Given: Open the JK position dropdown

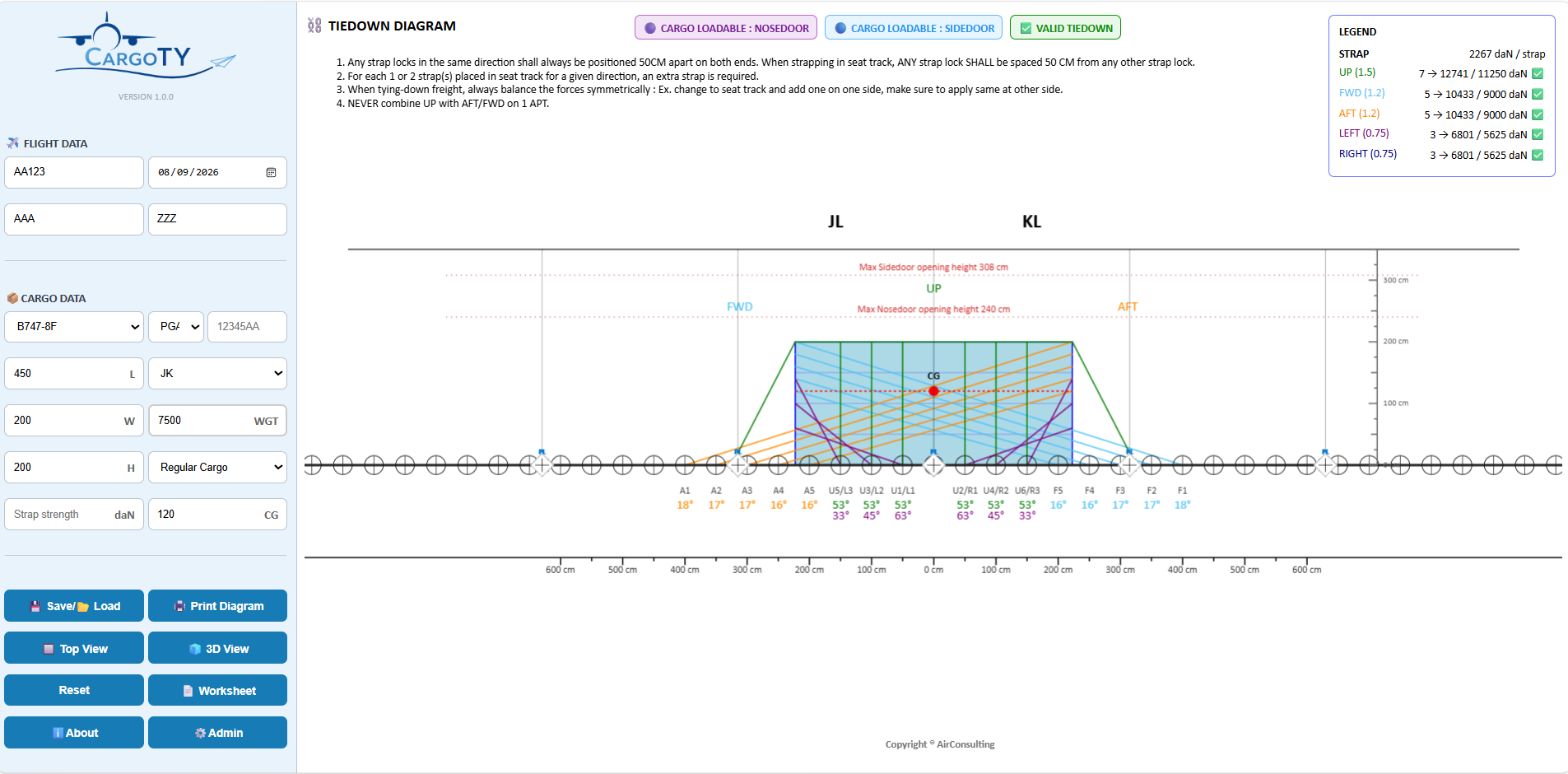Looking at the screenshot, I should [x=217, y=374].
